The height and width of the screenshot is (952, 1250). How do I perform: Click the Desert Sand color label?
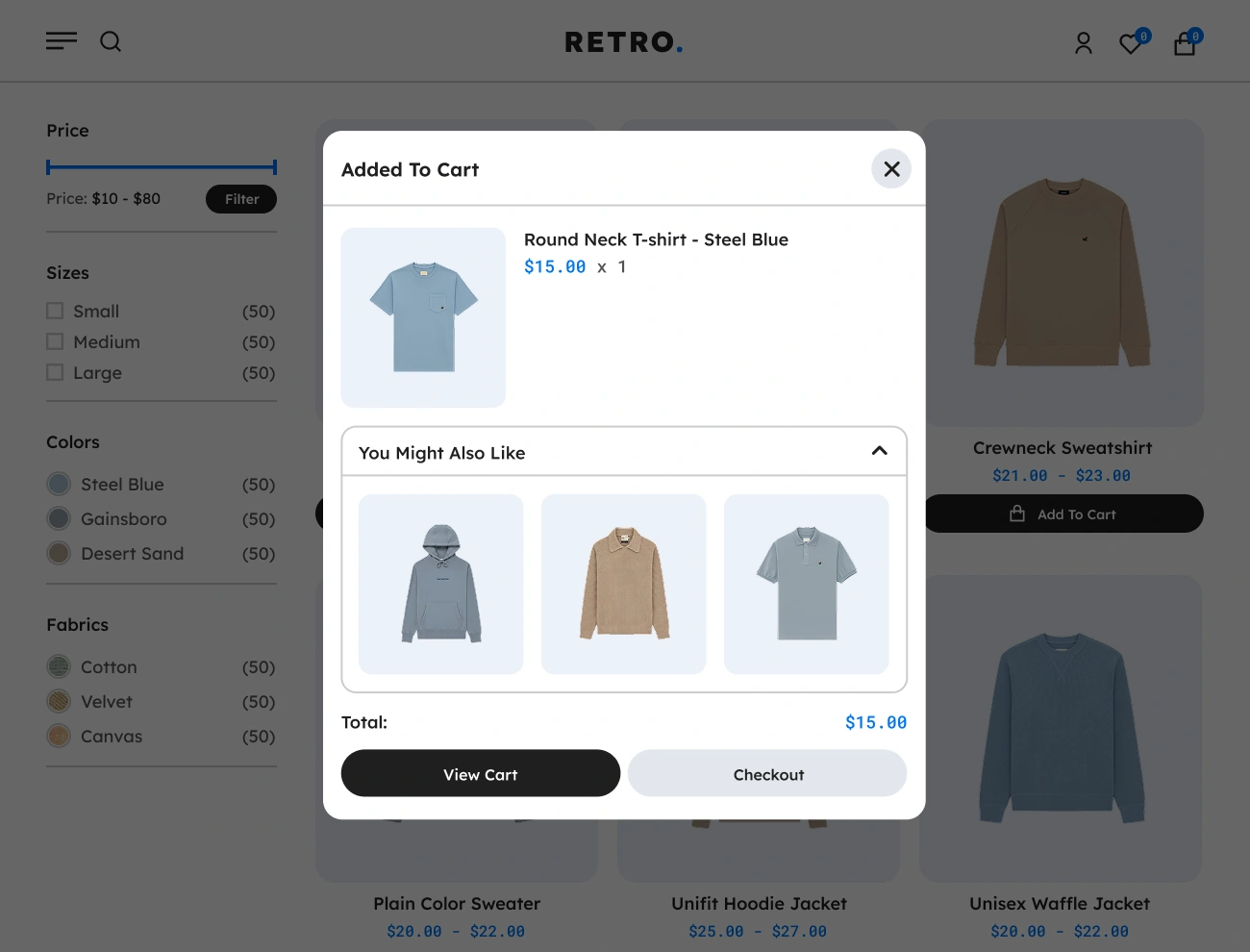pyautogui.click(x=132, y=553)
